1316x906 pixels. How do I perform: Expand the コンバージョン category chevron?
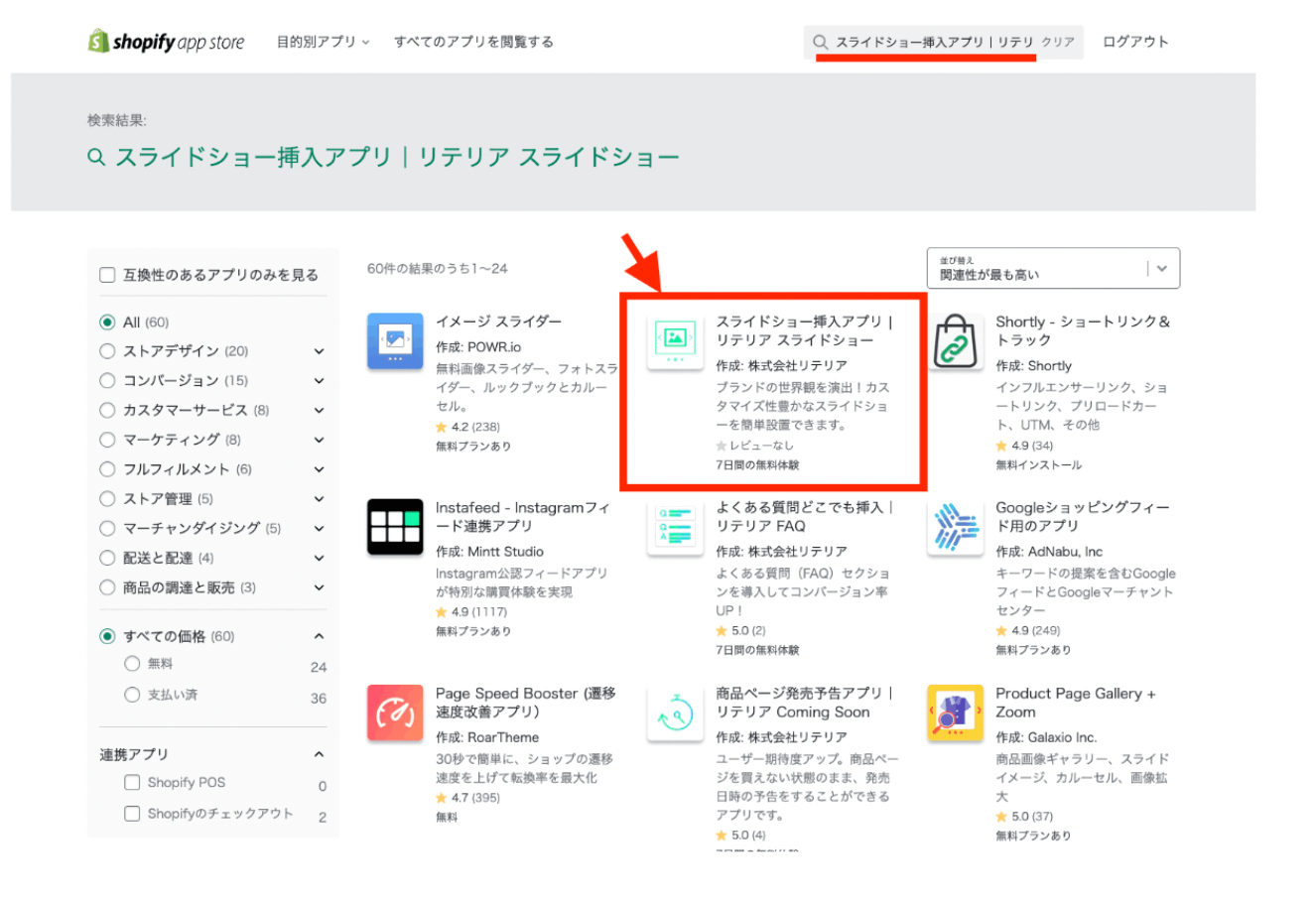(319, 380)
